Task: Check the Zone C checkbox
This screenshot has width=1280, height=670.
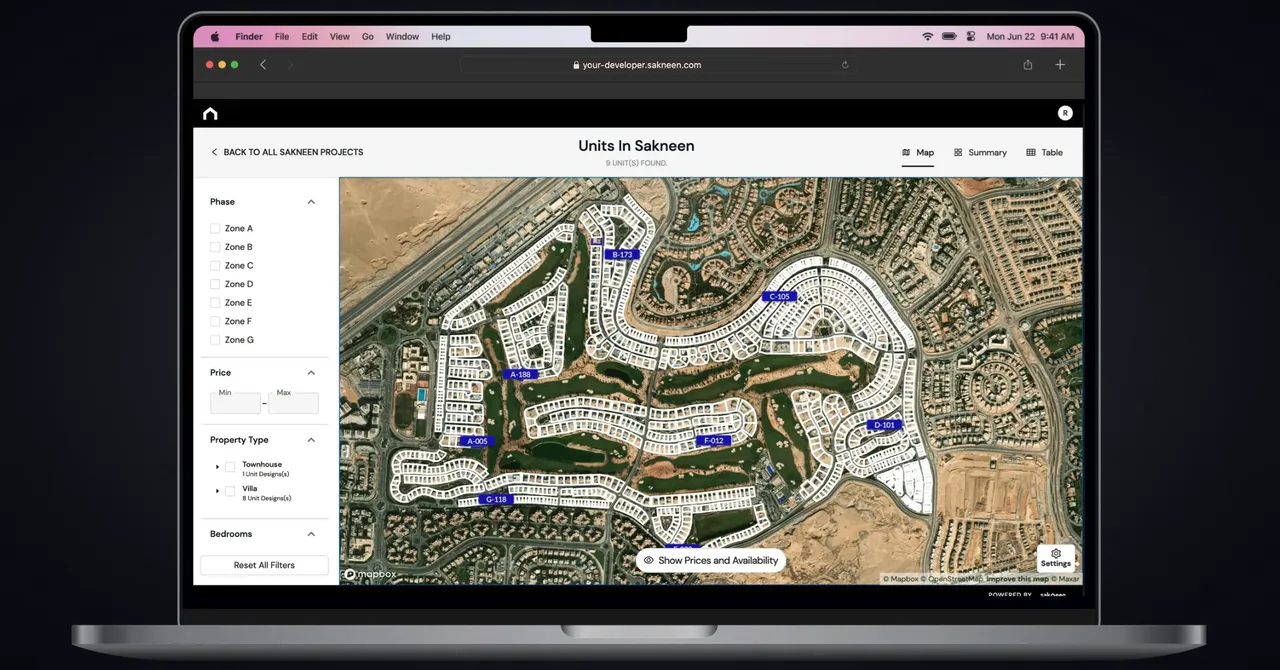Action: coord(215,265)
